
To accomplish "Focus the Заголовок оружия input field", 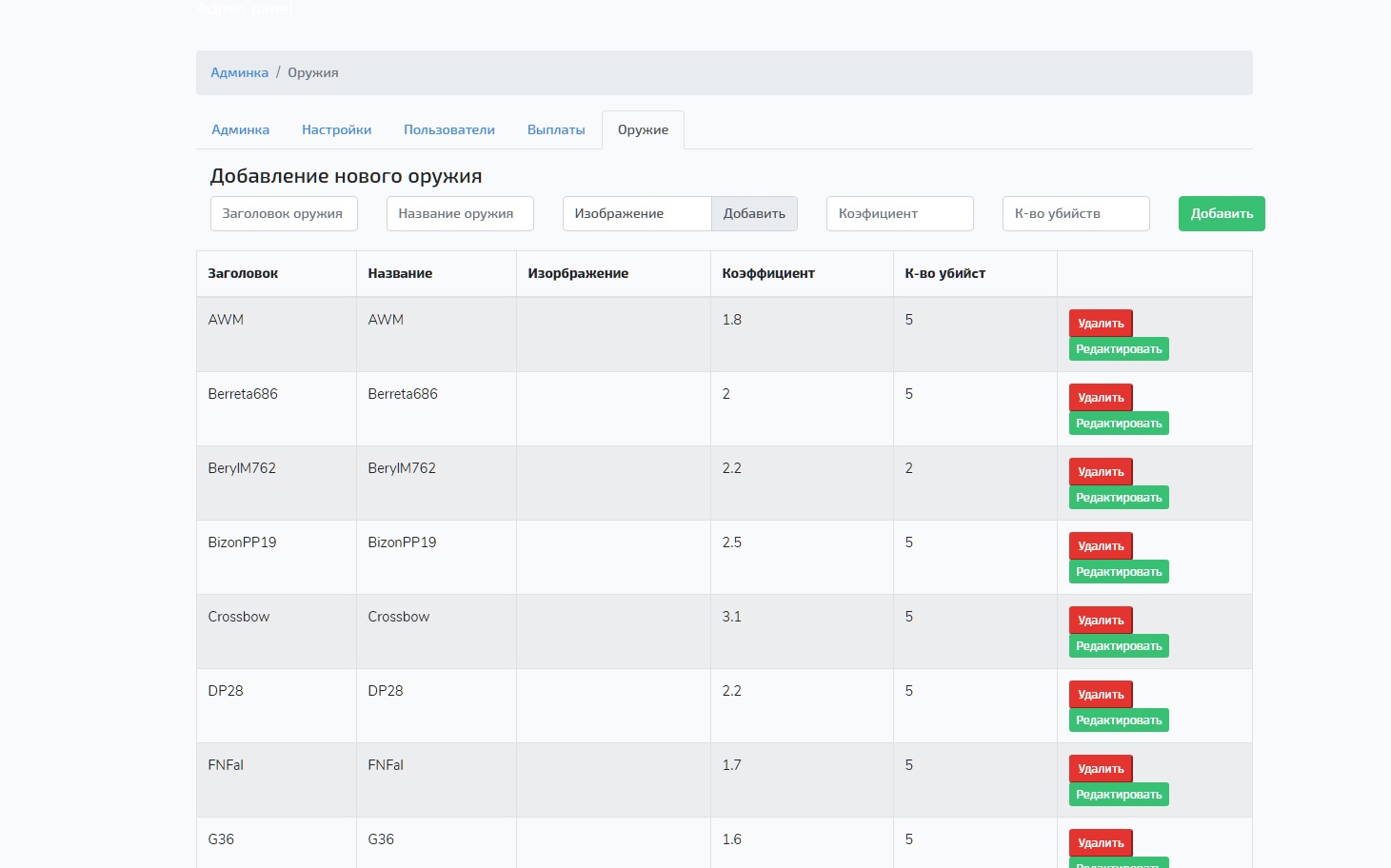I will 284,213.
